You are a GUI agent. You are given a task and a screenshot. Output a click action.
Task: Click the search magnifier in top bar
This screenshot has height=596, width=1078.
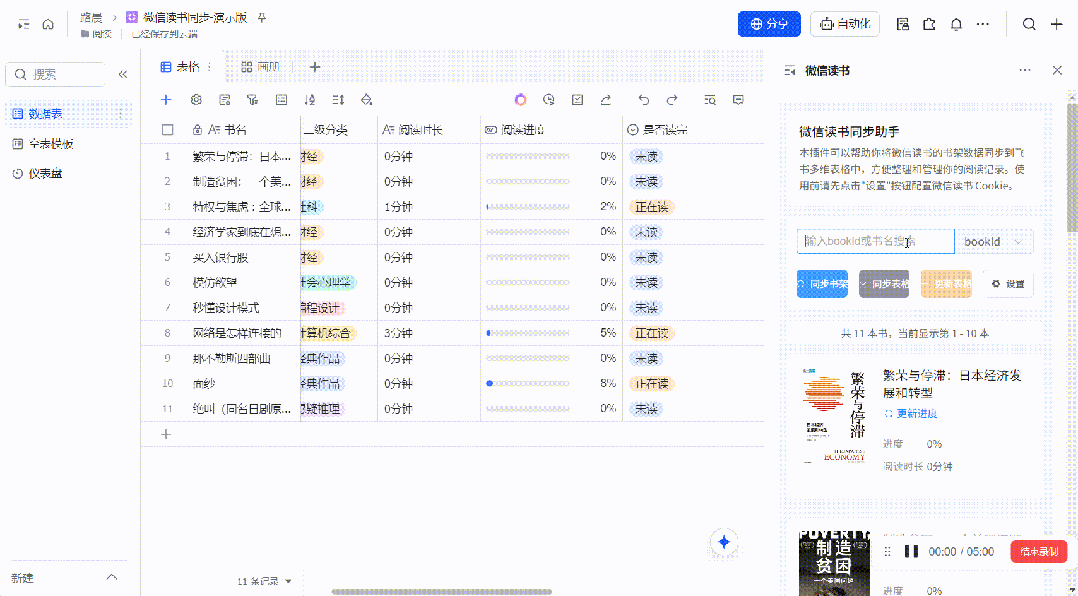[x=1029, y=24]
